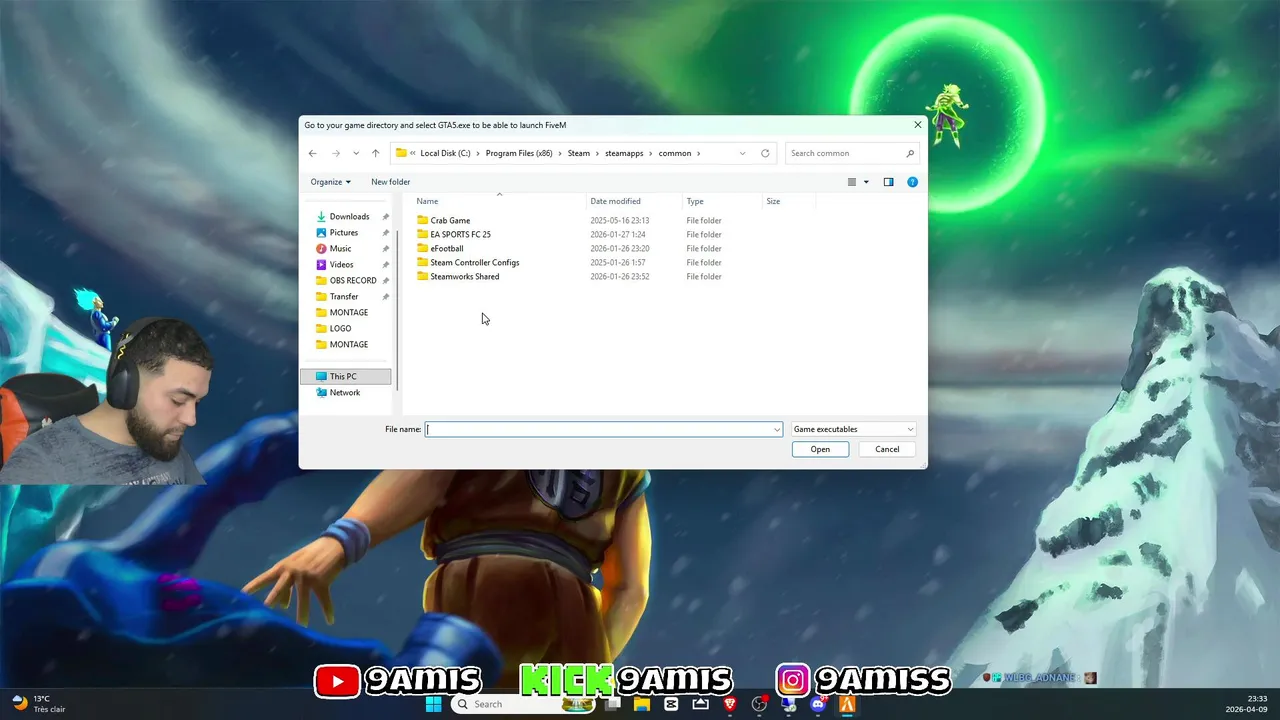Focus the File name text box
This screenshot has height=720, width=1280.
(x=598, y=429)
